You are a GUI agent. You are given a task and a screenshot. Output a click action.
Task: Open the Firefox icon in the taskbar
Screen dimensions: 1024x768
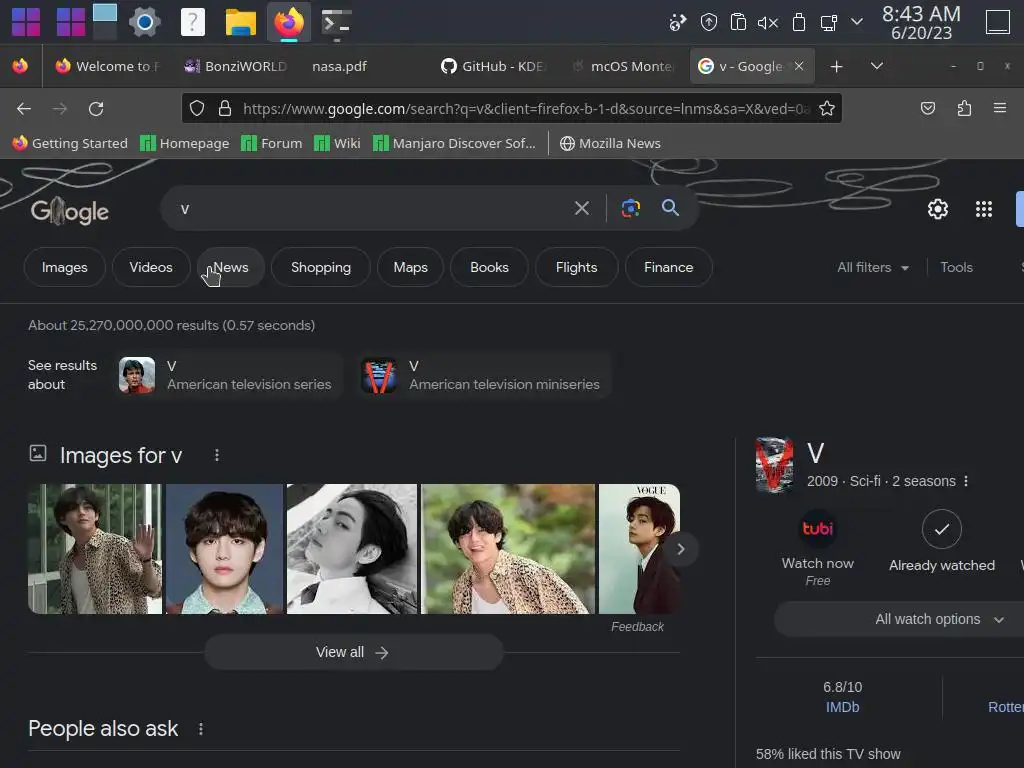tap(289, 22)
